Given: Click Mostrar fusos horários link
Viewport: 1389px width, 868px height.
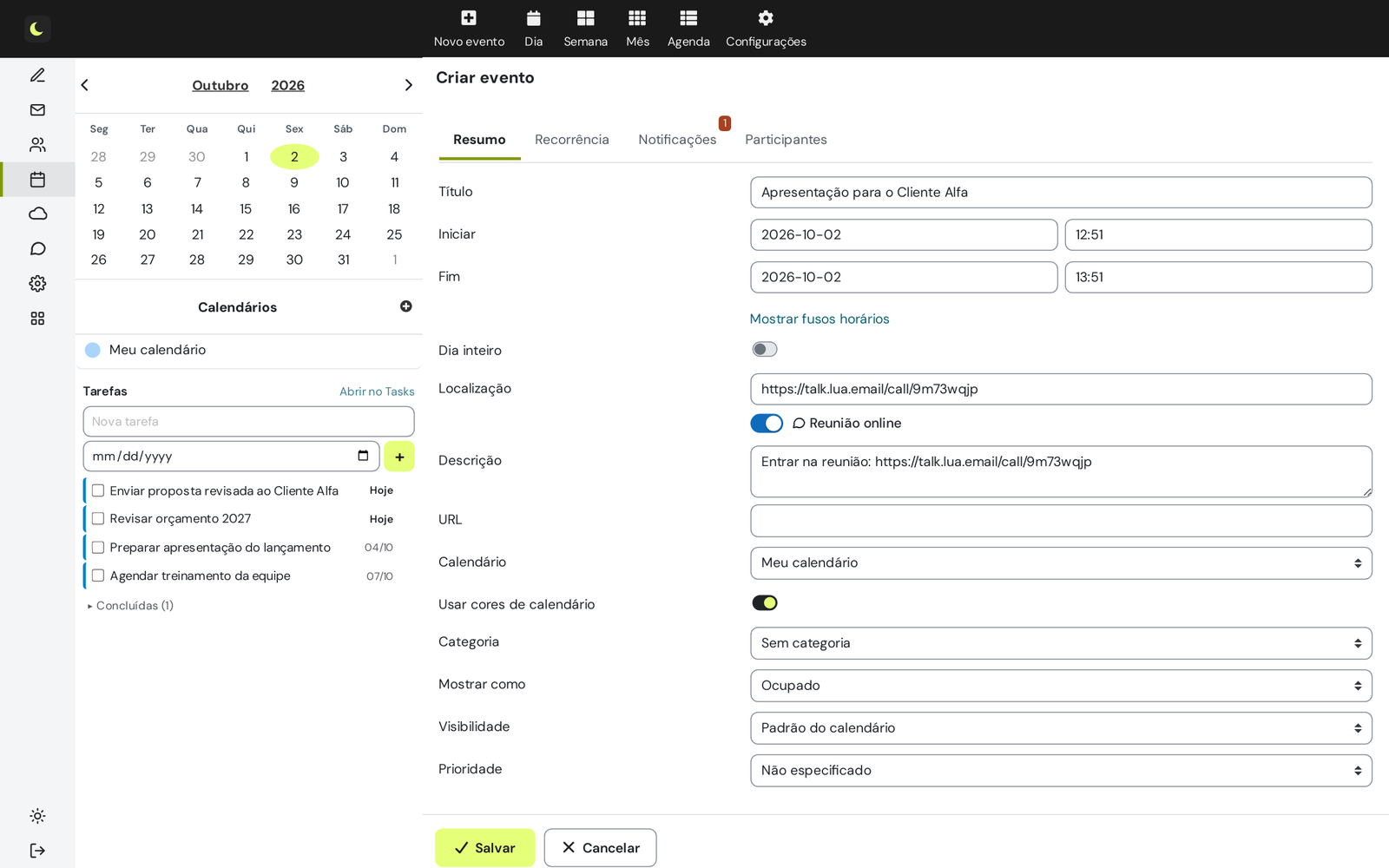Looking at the screenshot, I should 820,319.
